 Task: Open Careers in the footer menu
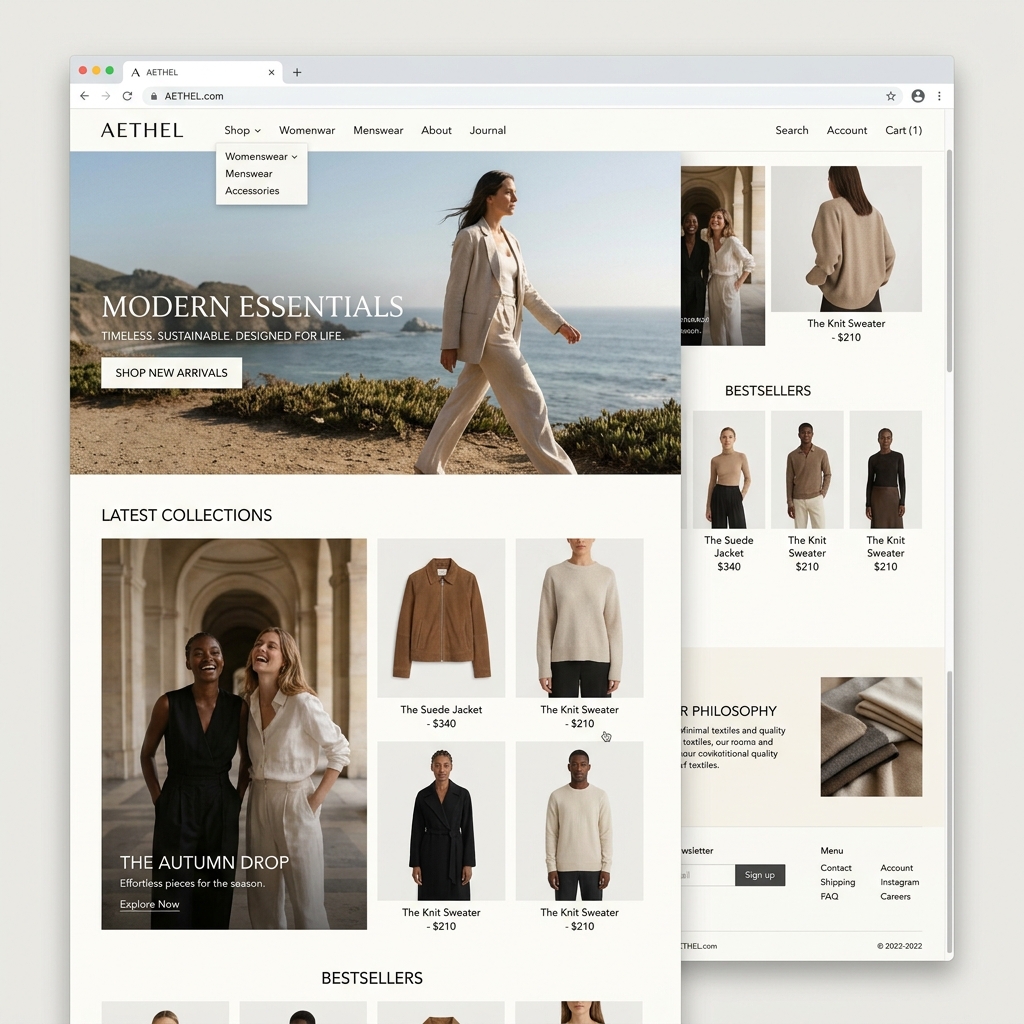895,897
